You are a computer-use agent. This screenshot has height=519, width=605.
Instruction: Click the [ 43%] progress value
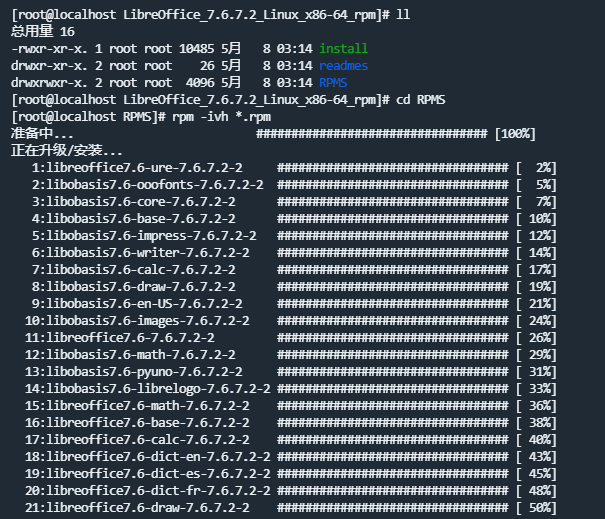(536, 456)
